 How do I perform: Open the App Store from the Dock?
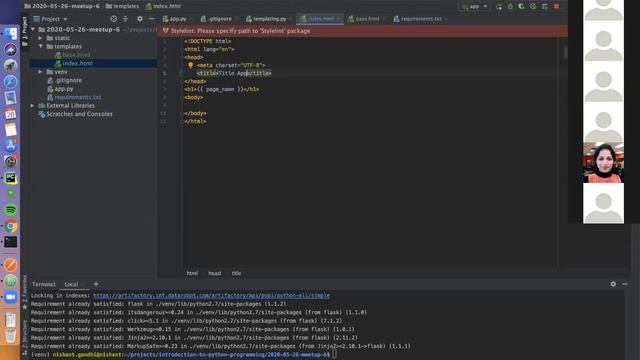(x=11, y=146)
